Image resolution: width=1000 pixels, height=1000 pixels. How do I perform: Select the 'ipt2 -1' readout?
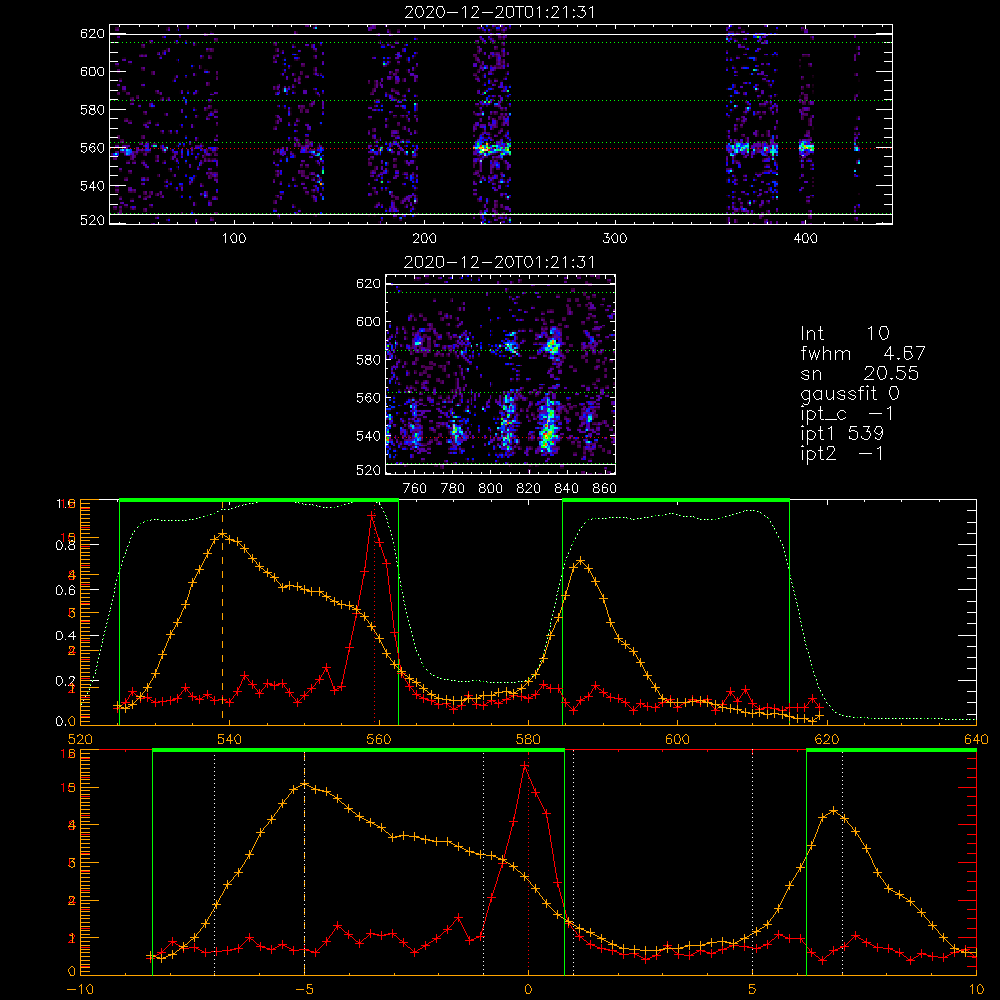click(x=842, y=453)
